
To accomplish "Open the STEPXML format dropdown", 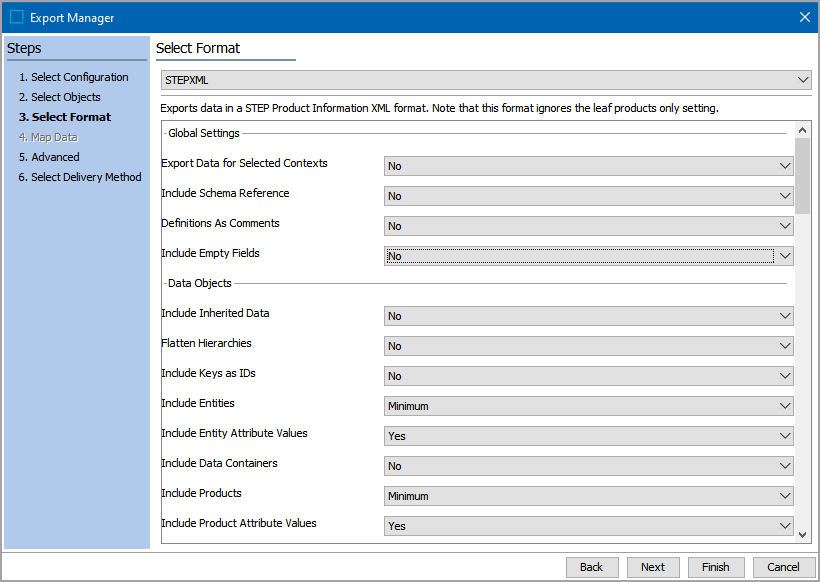I will tap(486, 80).
